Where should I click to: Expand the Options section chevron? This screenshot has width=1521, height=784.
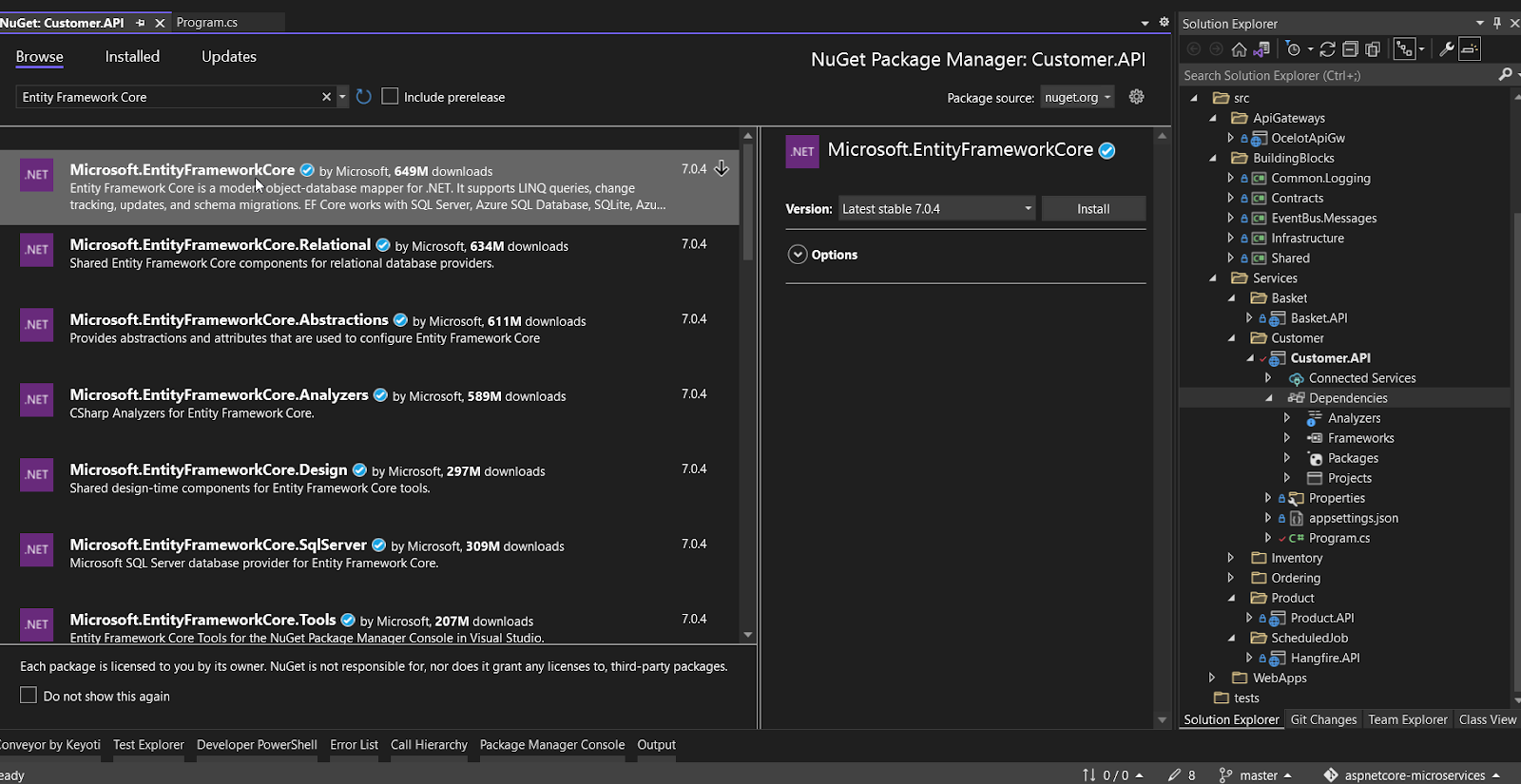tap(798, 255)
